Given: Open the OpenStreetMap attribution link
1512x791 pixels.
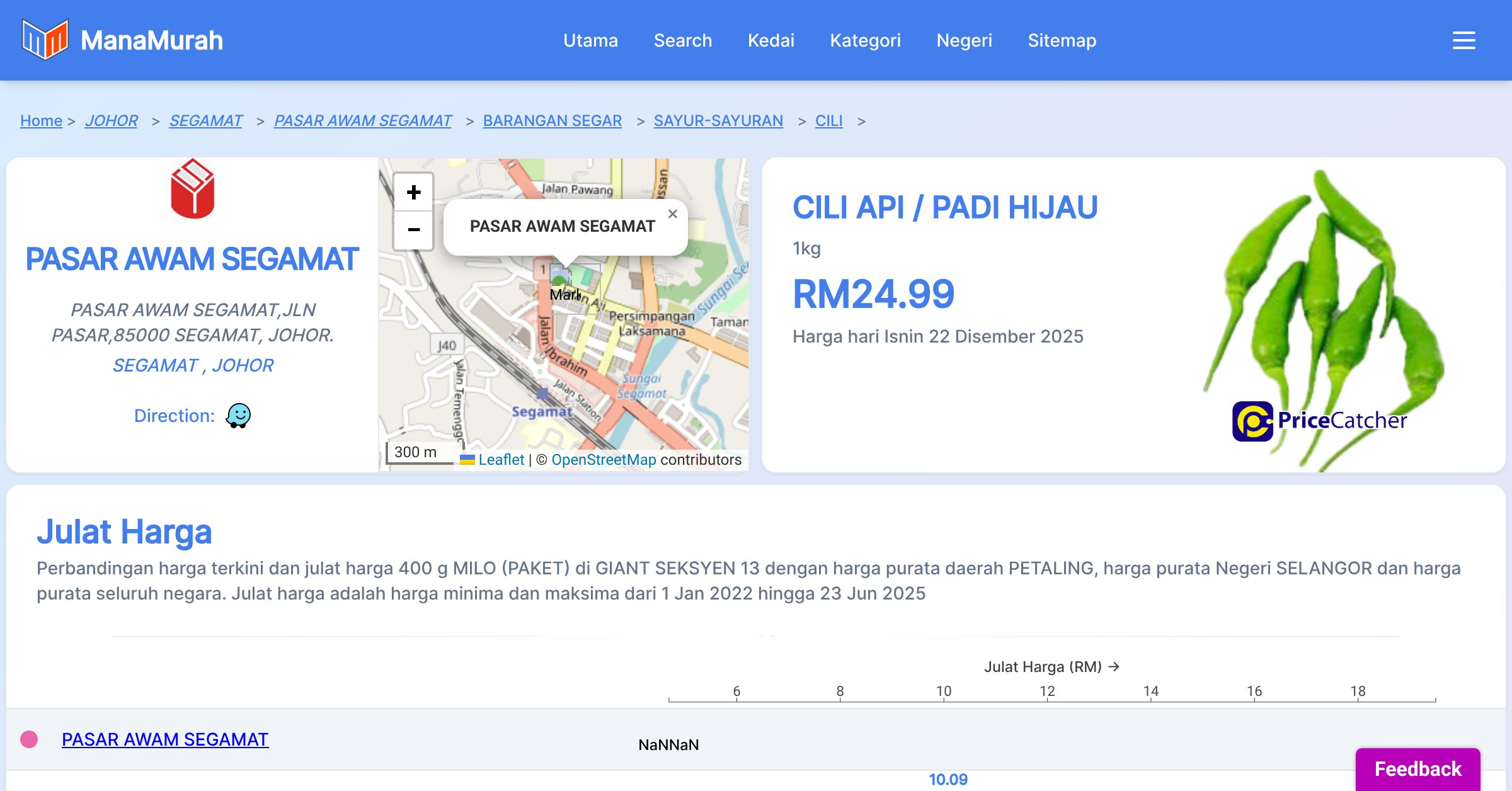Looking at the screenshot, I should pyautogui.click(x=604, y=460).
